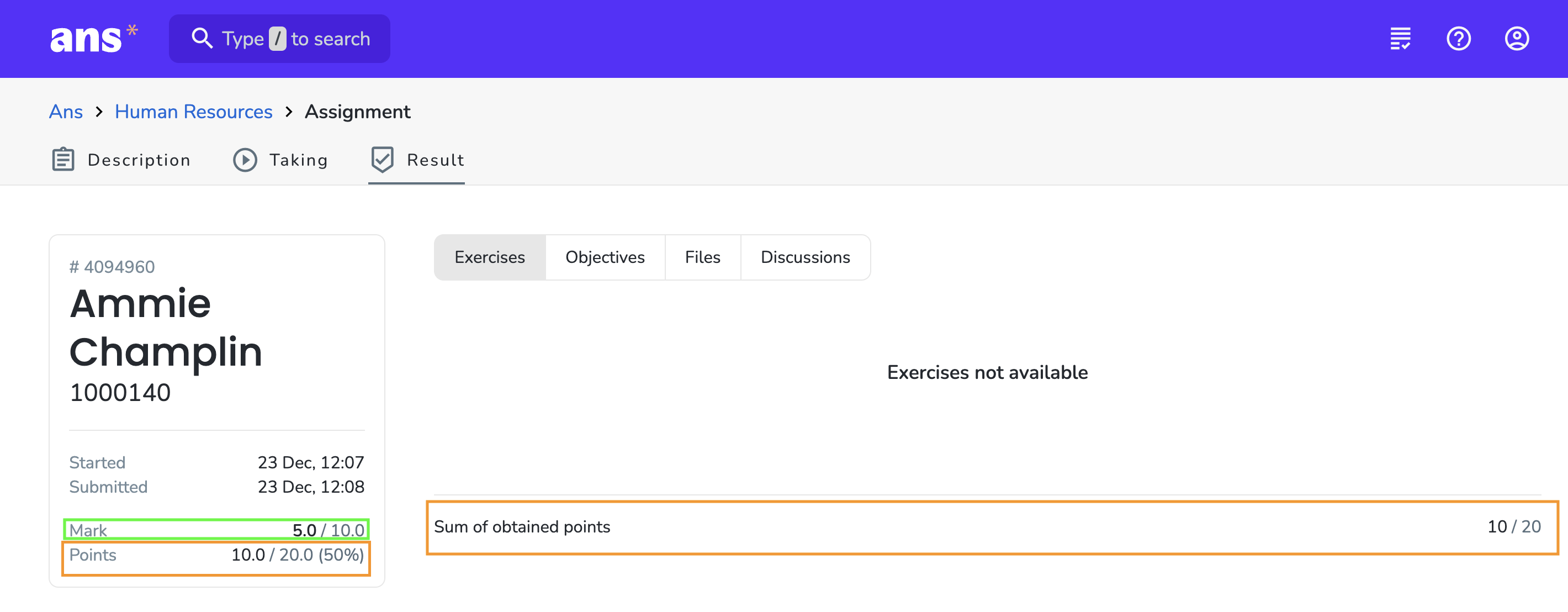
Task: Click the Result shield check icon
Action: 382,160
